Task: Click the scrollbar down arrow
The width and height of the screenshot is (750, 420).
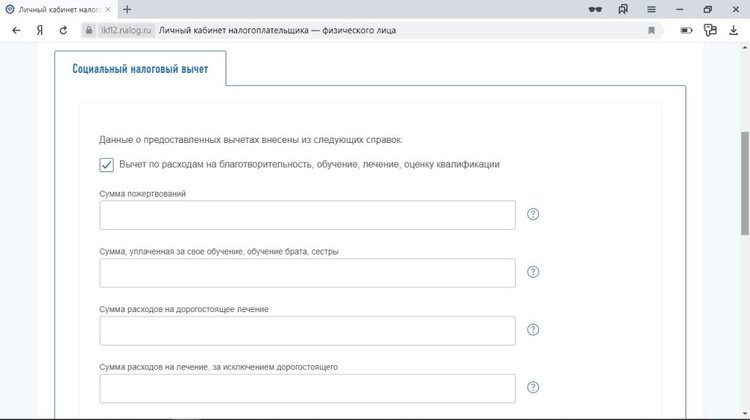Action: [x=745, y=413]
